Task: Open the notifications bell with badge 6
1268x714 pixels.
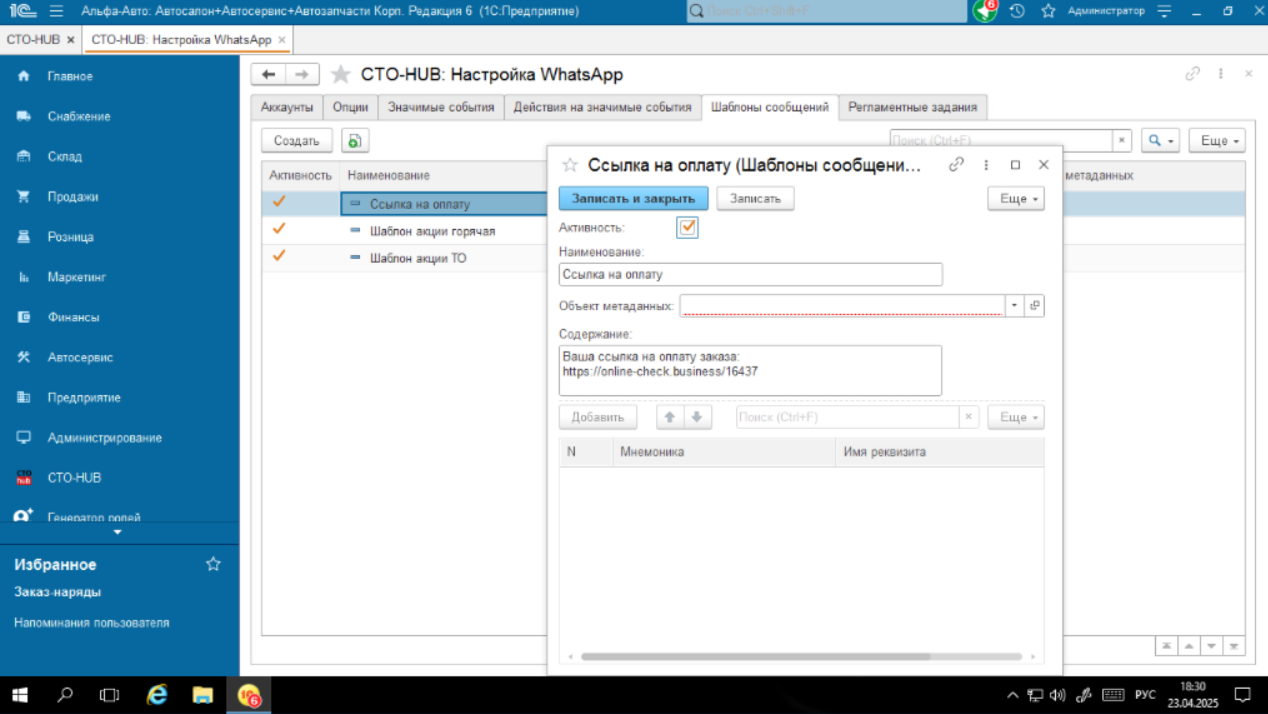Action: [985, 11]
